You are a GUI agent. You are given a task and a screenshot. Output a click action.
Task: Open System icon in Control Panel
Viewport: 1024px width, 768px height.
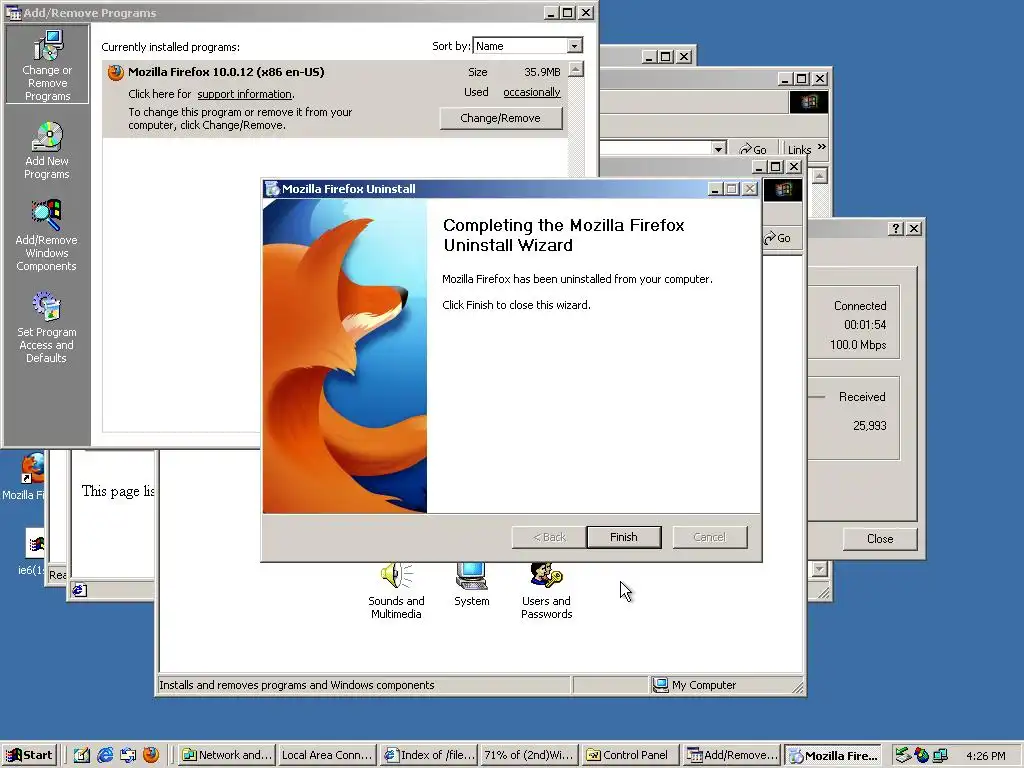click(472, 584)
